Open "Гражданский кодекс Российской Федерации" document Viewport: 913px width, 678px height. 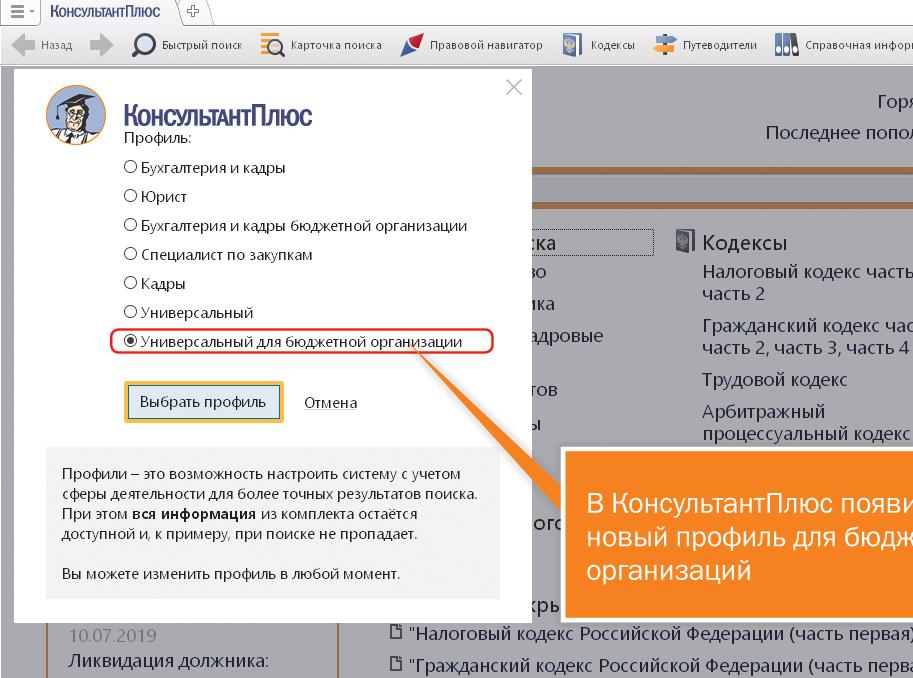660,665
